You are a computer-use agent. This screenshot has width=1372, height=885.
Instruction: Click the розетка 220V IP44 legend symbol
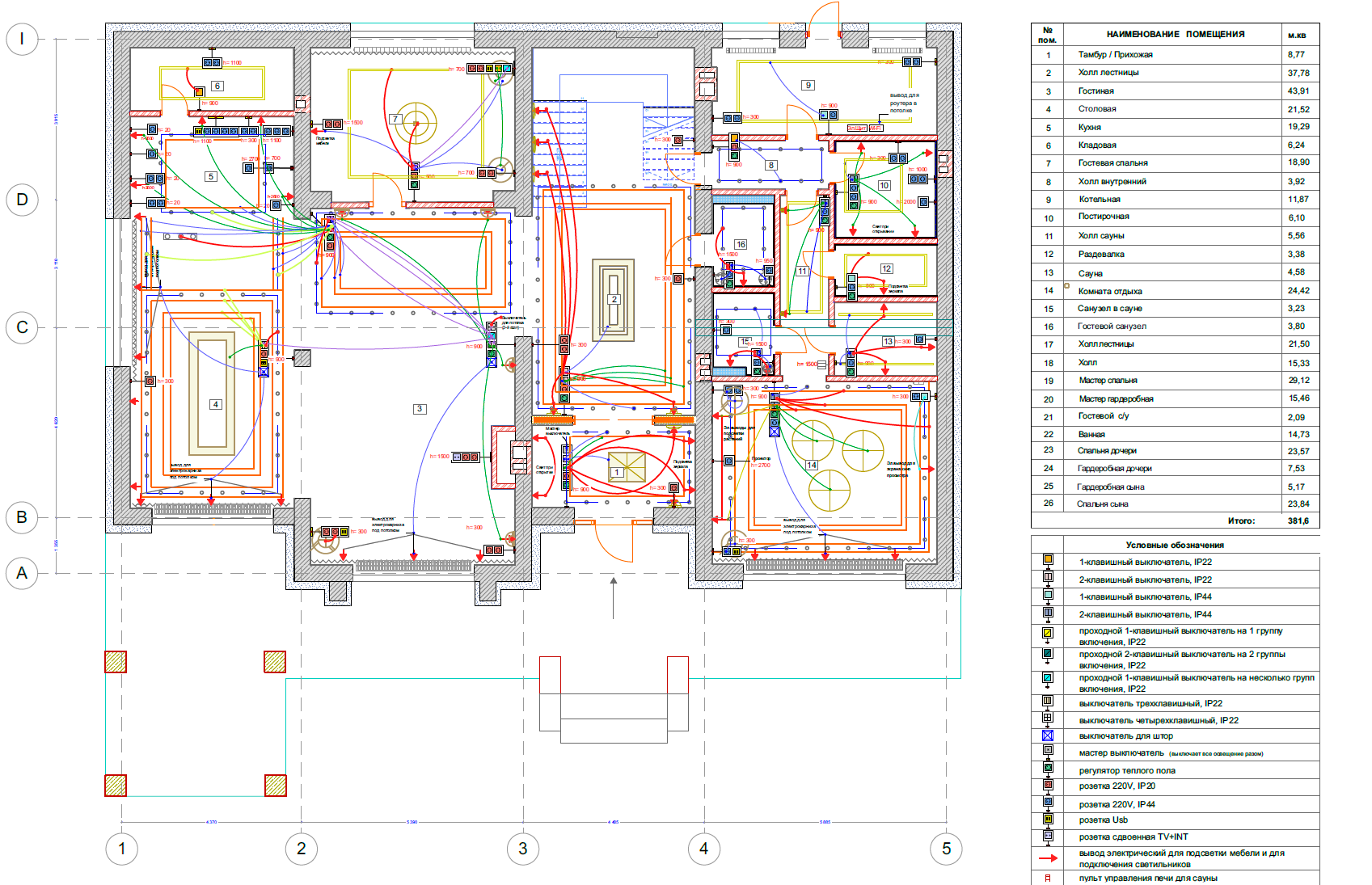[1048, 802]
